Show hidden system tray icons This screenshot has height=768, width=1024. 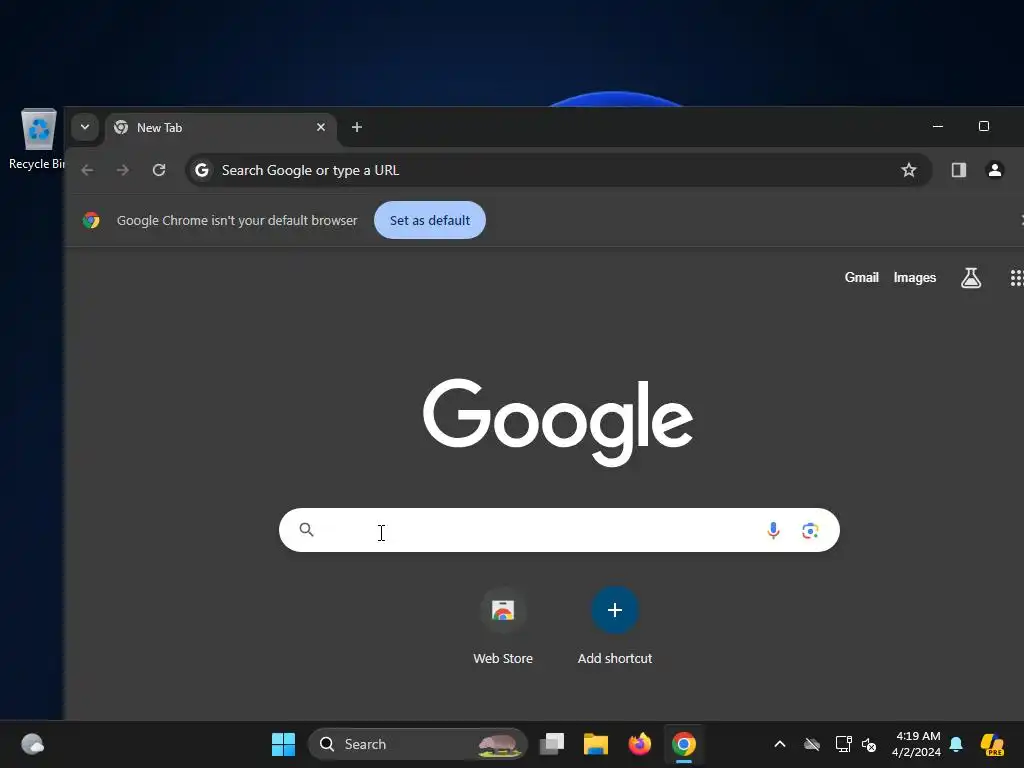[x=780, y=744]
